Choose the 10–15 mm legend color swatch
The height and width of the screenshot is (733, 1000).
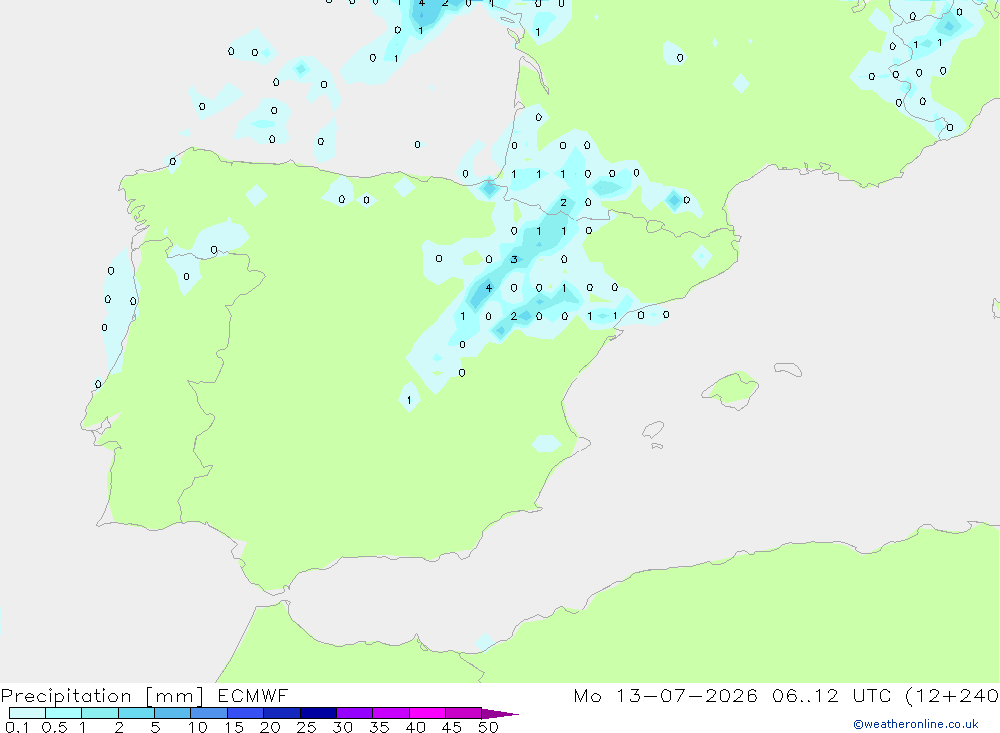click(x=209, y=713)
